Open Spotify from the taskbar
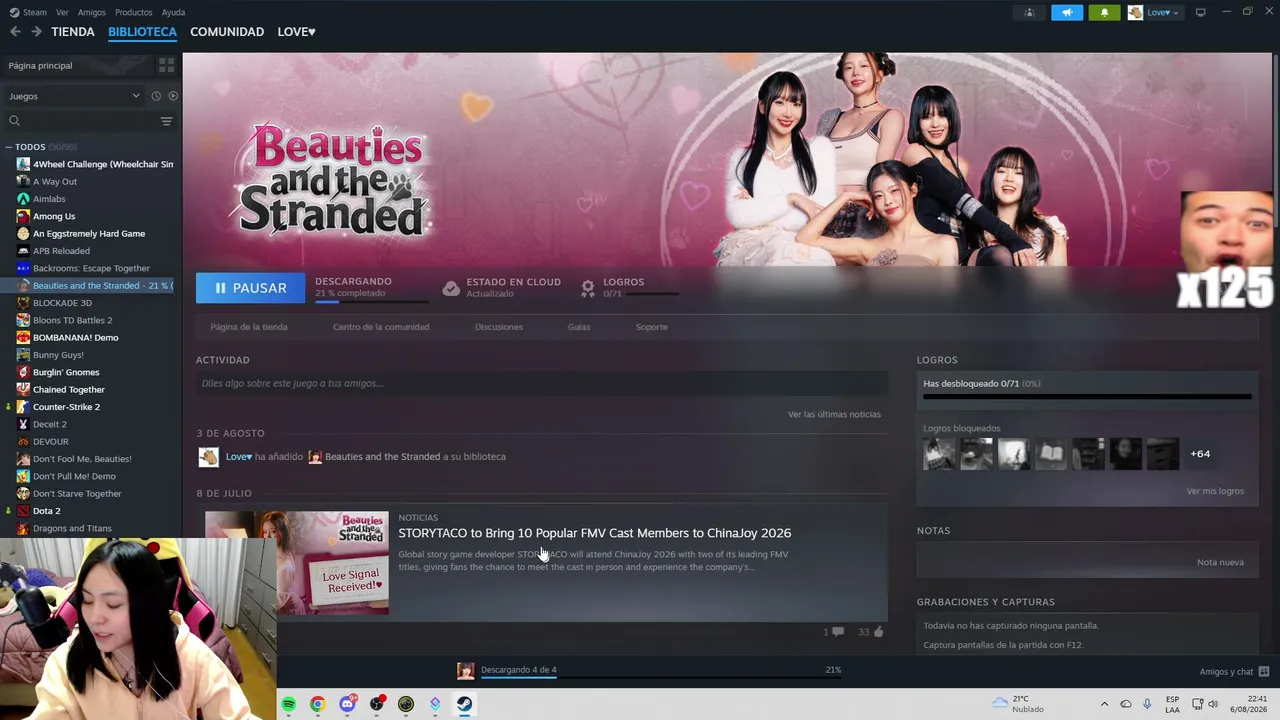The height and width of the screenshot is (720, 1280). point(288,704)
